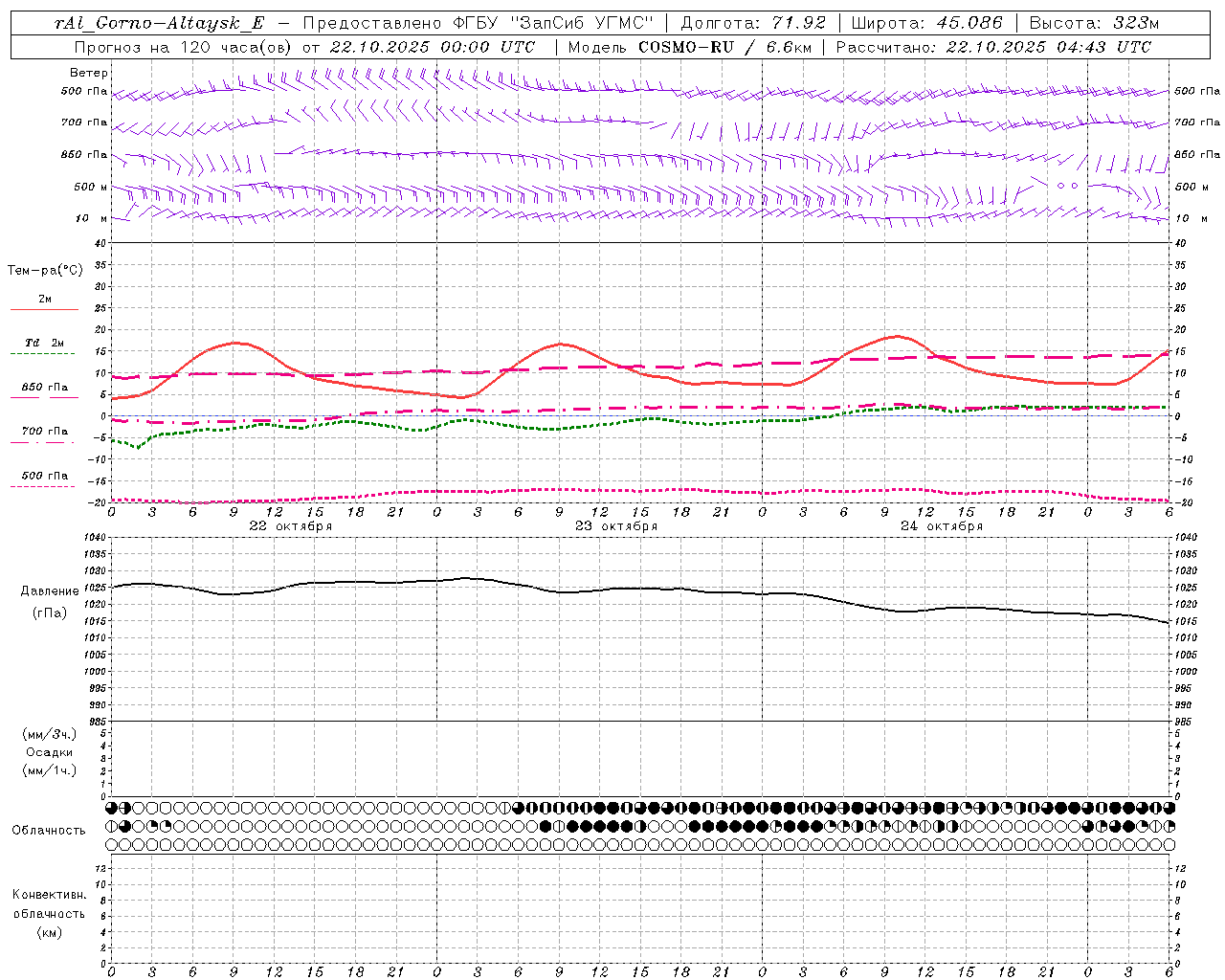Click the Конвективн. convective cloud label

50,895
